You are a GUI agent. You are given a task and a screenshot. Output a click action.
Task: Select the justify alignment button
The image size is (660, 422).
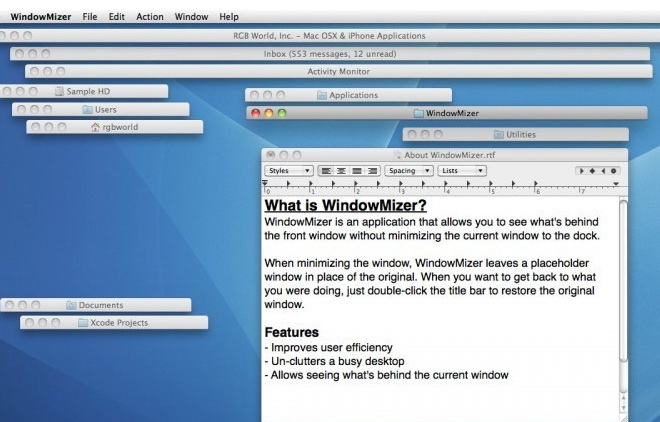(357, 171)
